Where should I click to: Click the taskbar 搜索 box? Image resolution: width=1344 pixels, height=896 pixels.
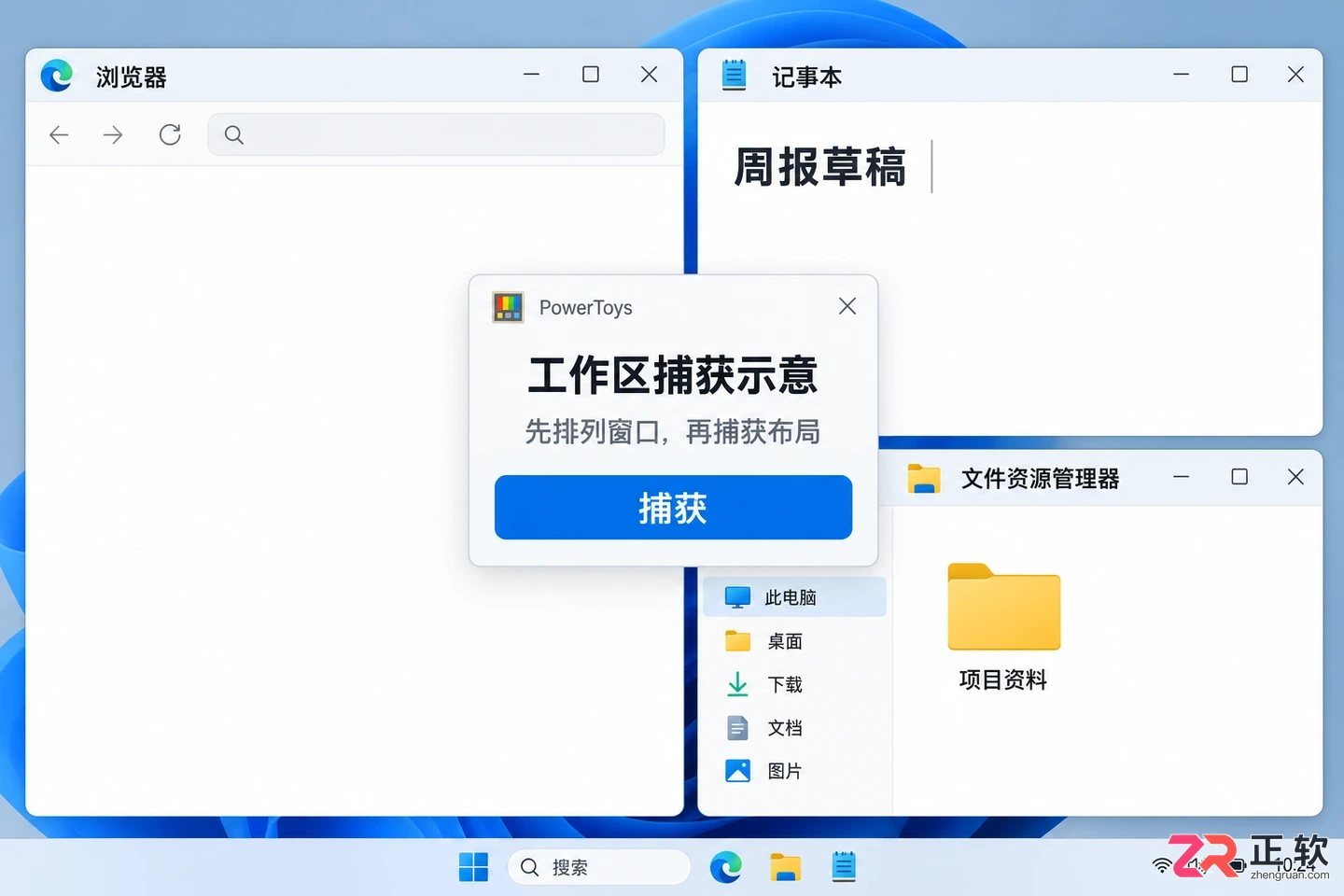tap(599, 867)
